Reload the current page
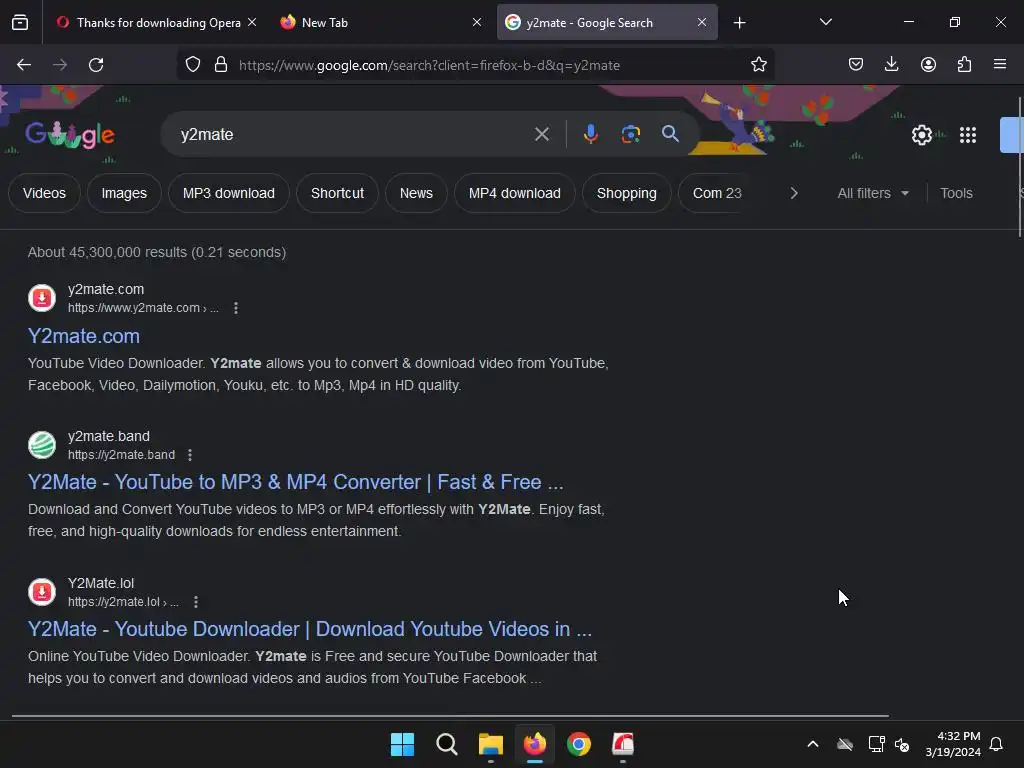Image resolution: width=1024 pixels, height=768 pixels. 96,65
